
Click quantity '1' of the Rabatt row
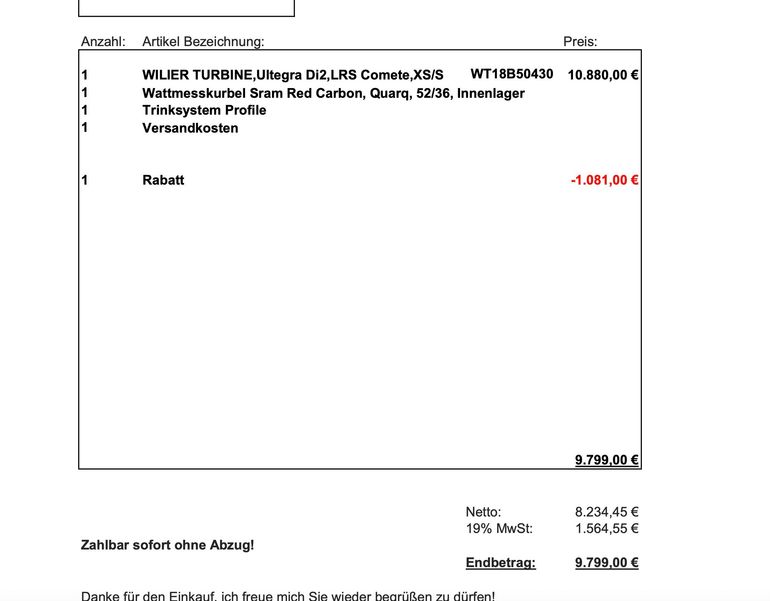pyautogui.click(x=84, y=180)
